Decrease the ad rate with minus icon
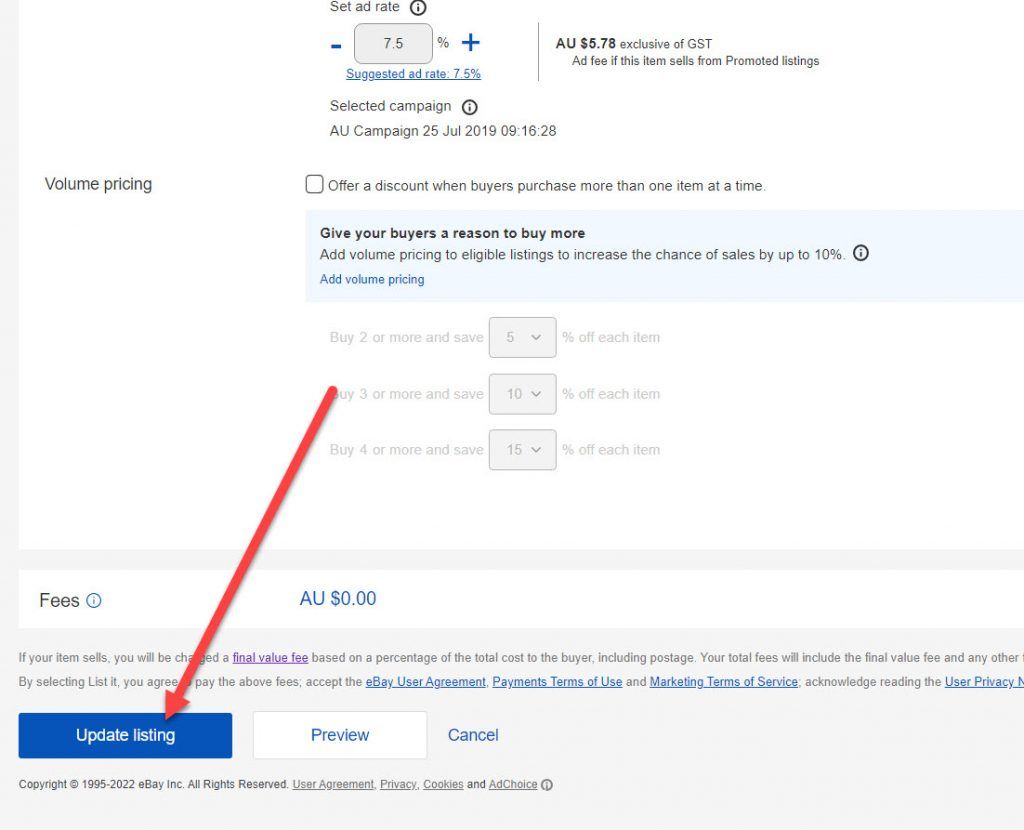The image size is (1024, 830). [335, 44]
